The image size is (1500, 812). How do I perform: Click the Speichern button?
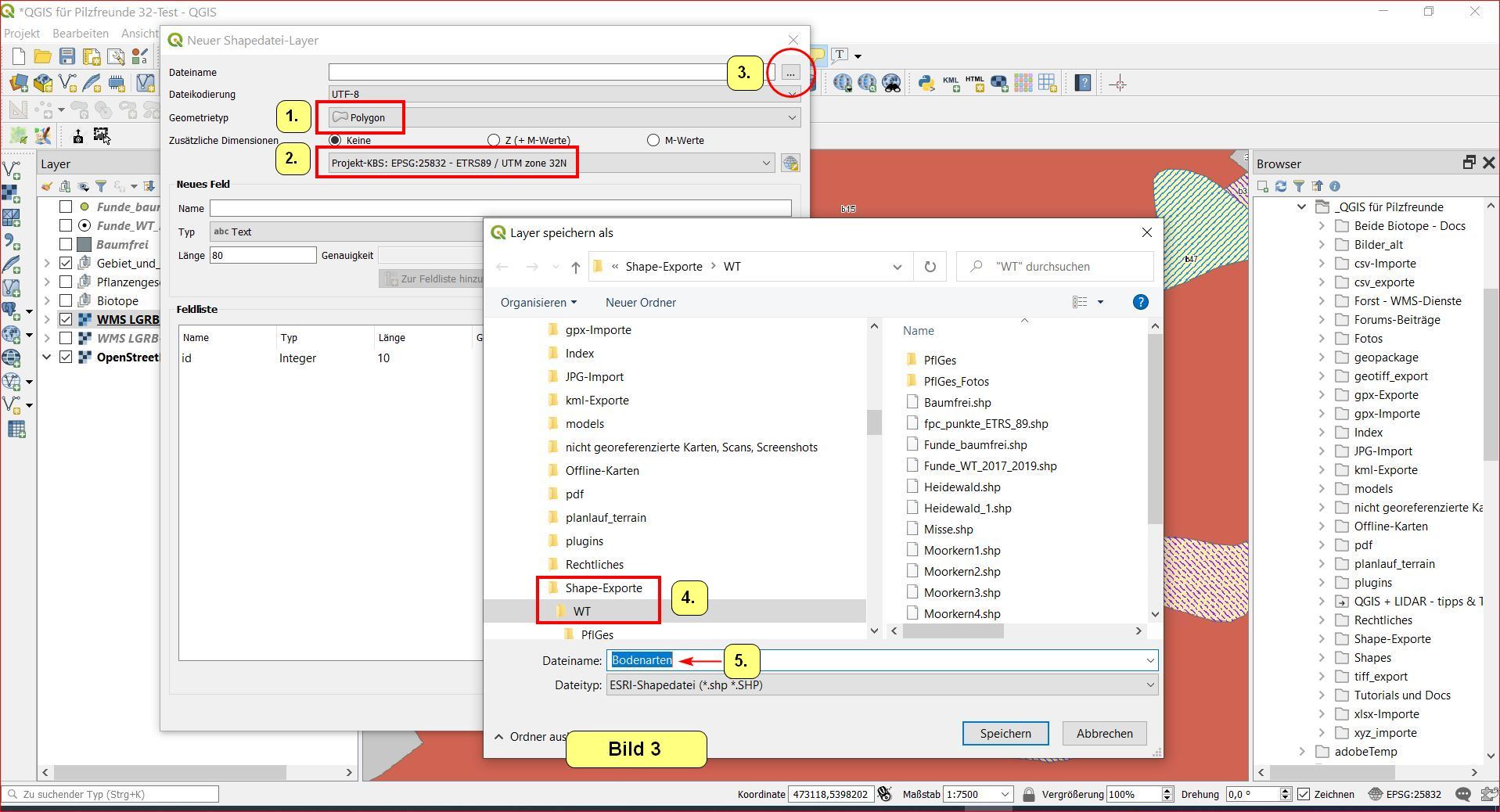point(1005,734)
